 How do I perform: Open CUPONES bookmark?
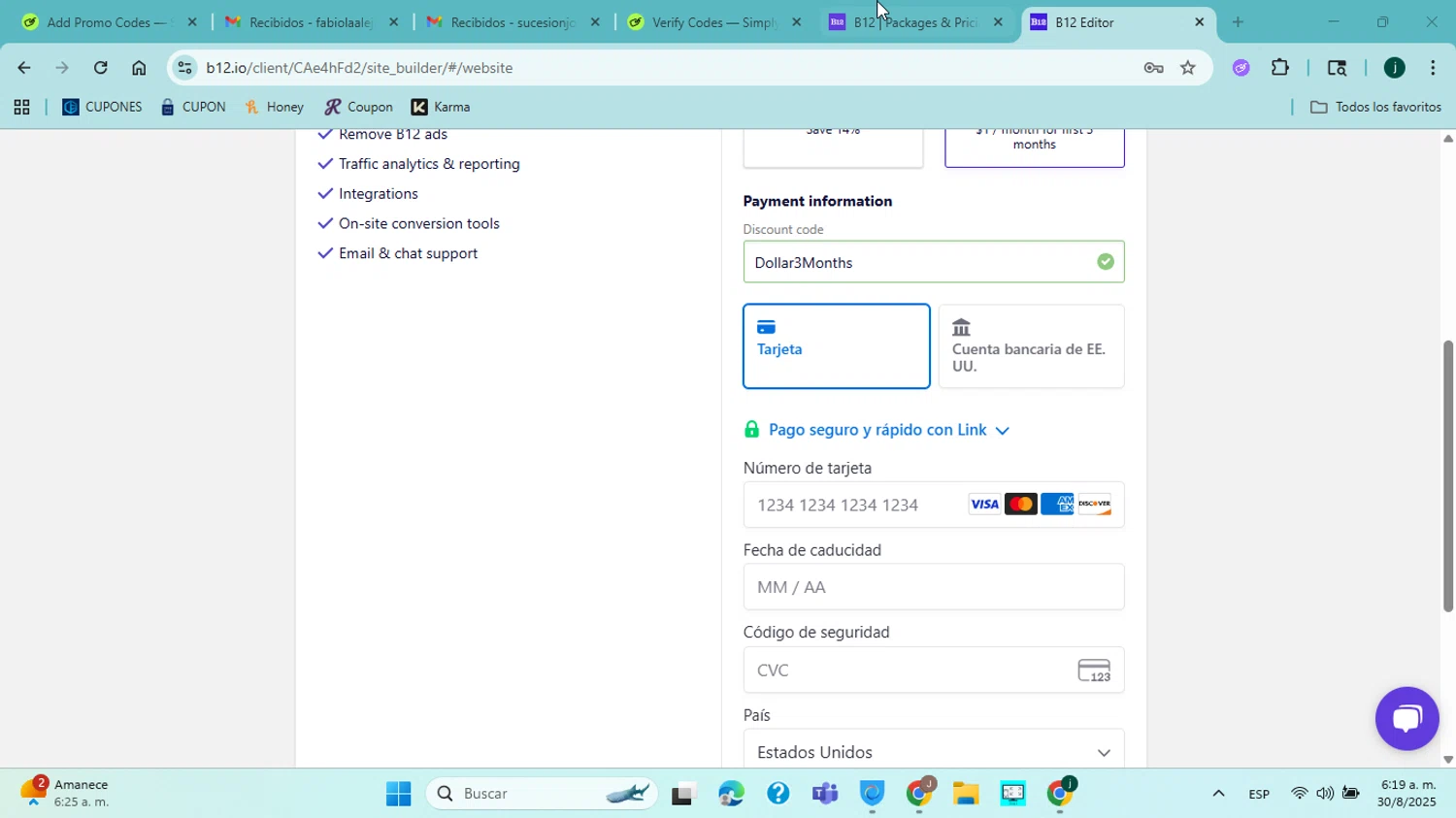point(102,107)
